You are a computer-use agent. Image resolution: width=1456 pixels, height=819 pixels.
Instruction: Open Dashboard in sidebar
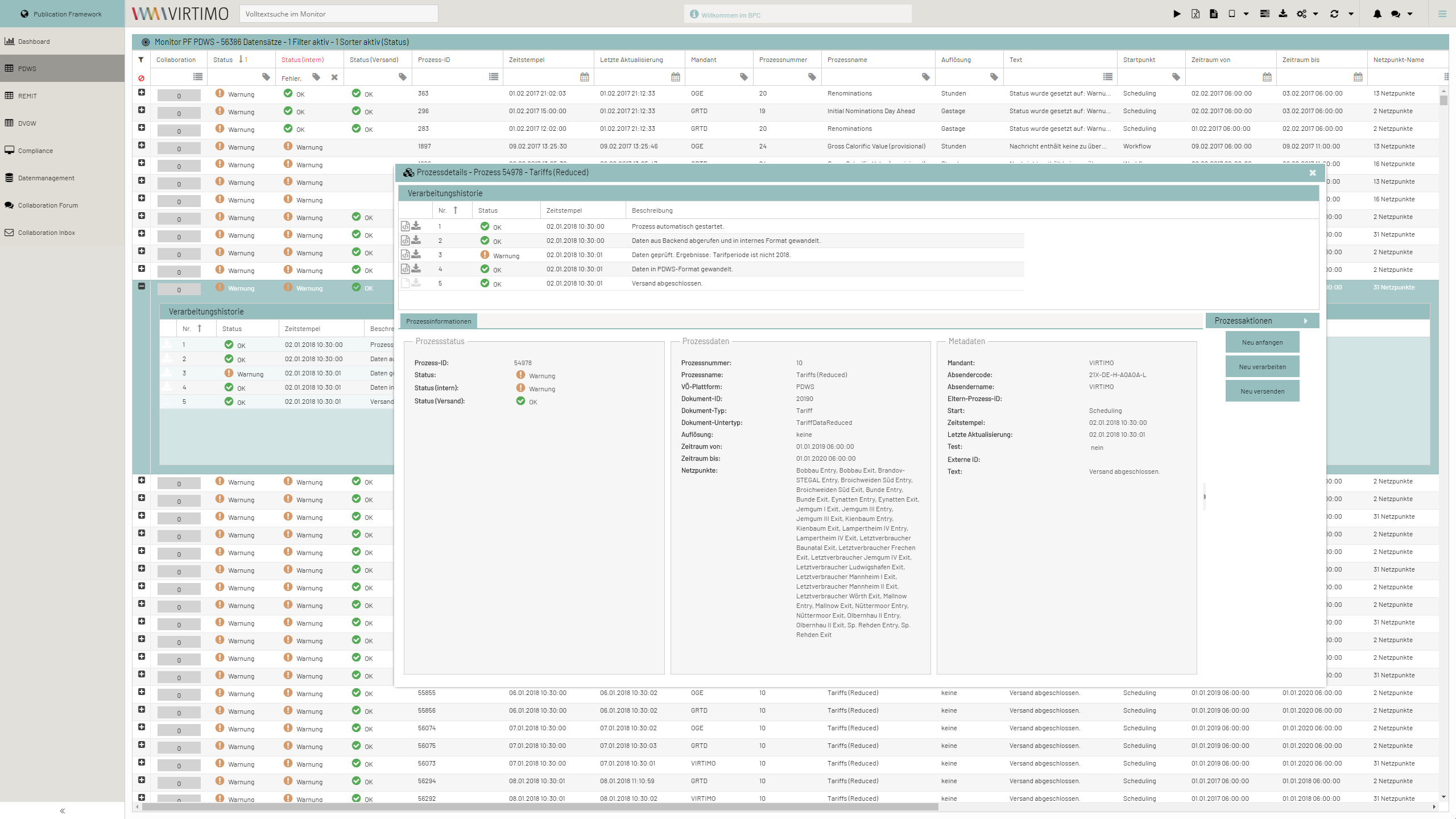63,41
